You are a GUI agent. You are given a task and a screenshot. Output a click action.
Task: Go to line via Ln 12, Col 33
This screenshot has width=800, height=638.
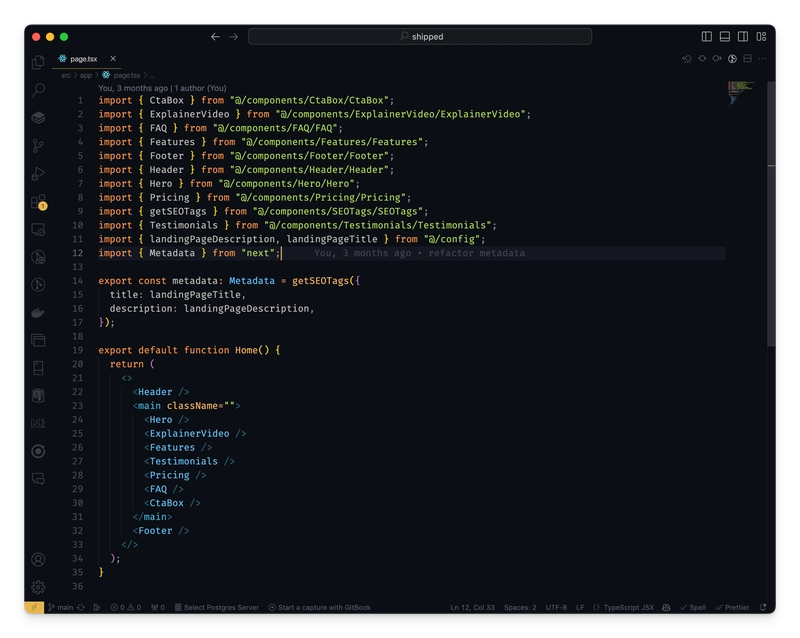coord(472,607)
